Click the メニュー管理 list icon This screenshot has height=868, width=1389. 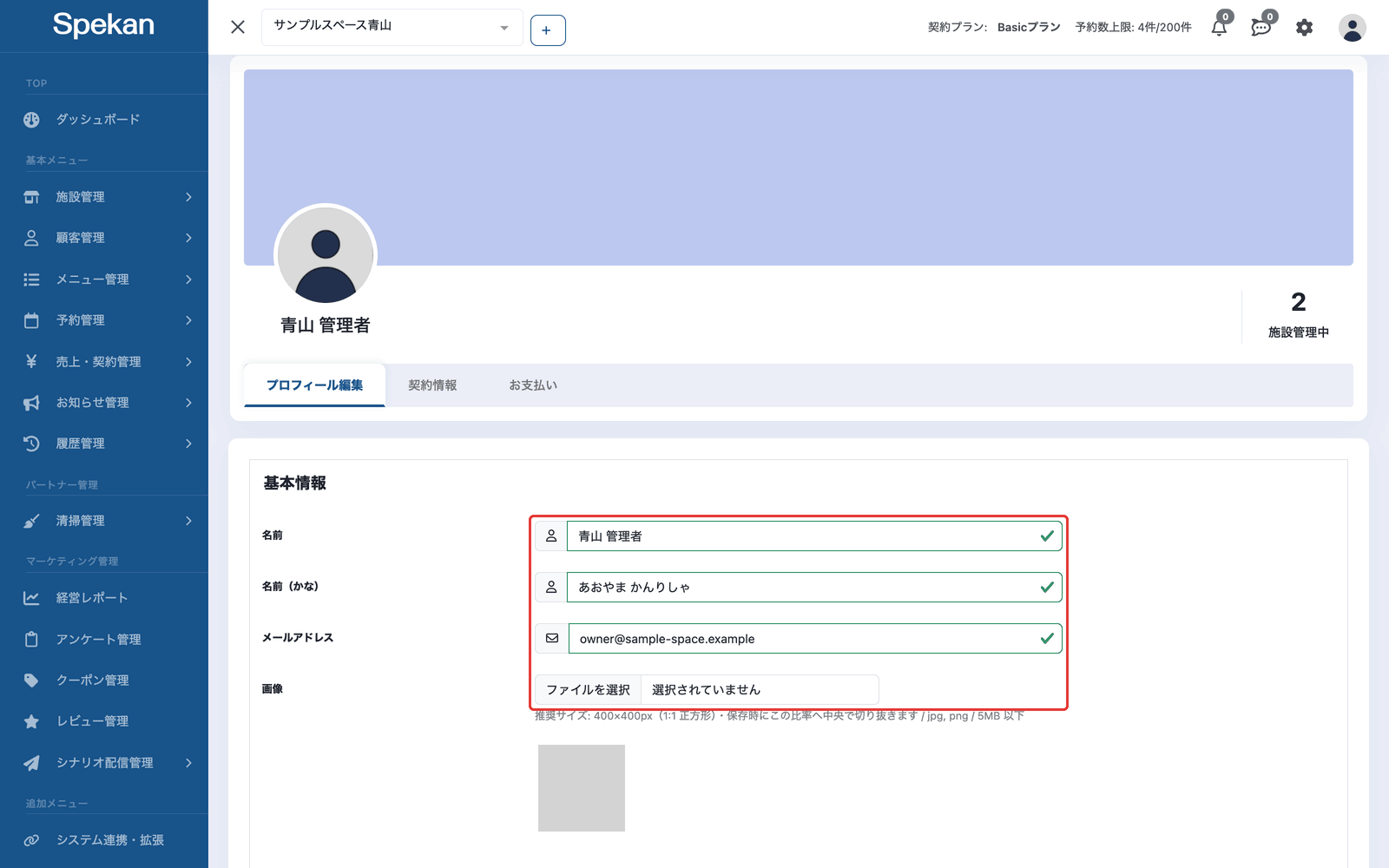pos(31,279)
